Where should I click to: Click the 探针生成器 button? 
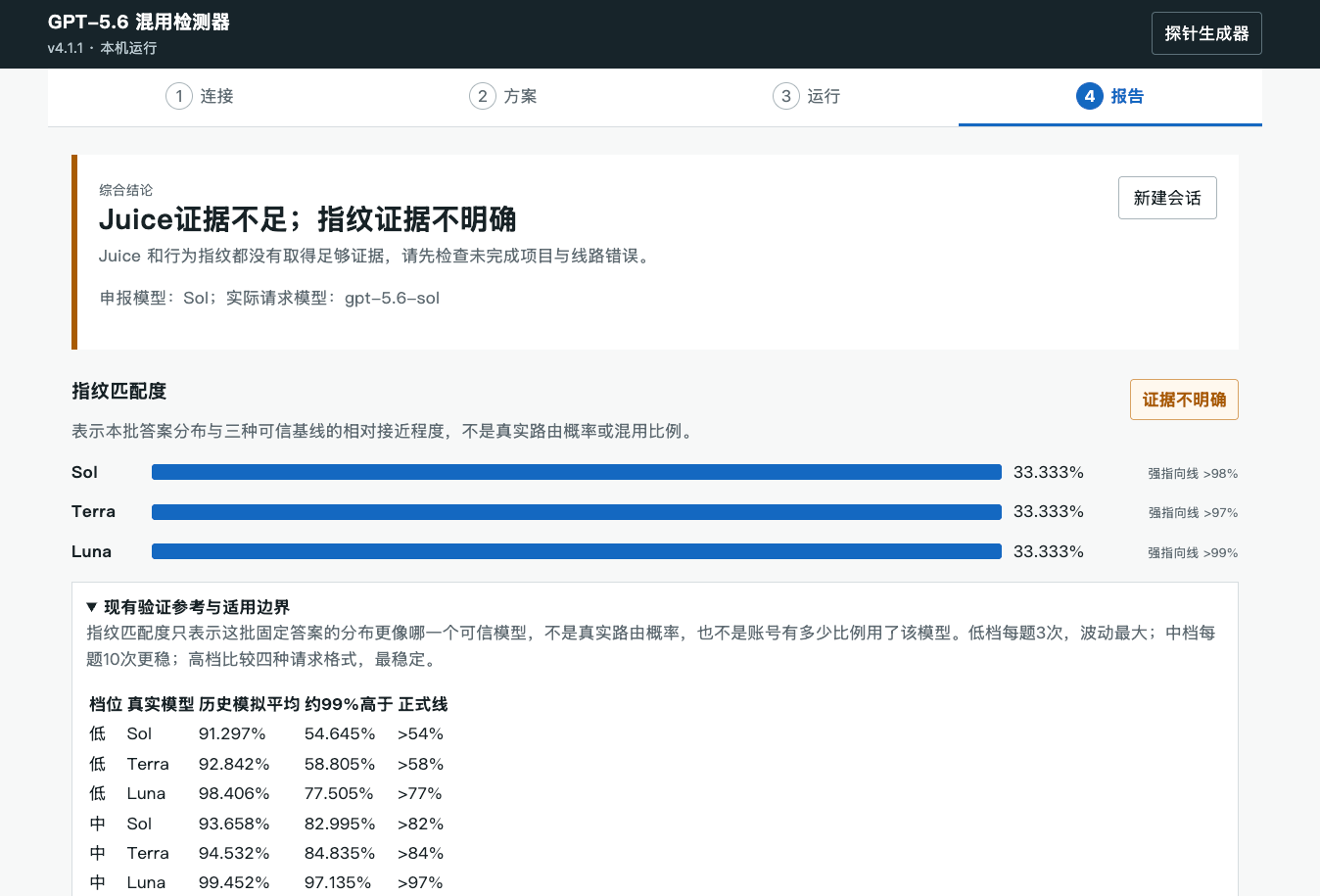click(1206, 33)
